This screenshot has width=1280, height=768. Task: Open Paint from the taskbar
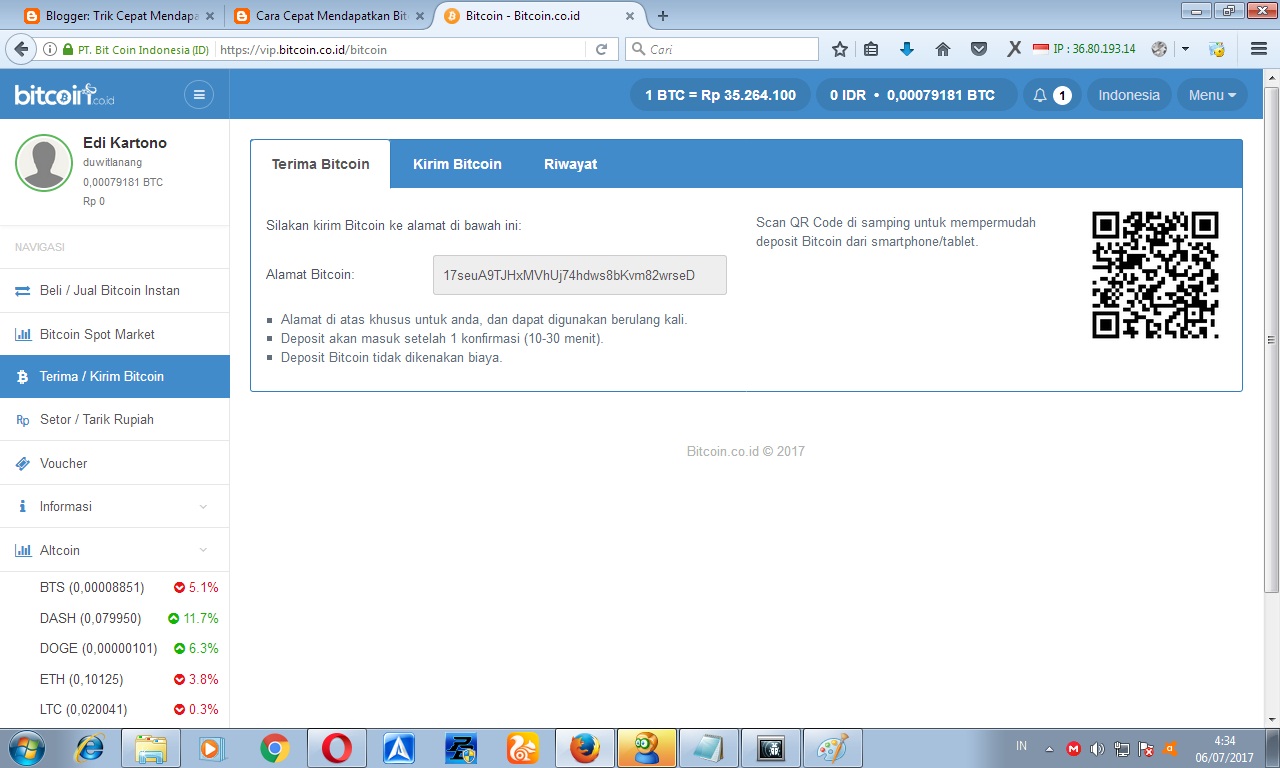click(832, 748)
